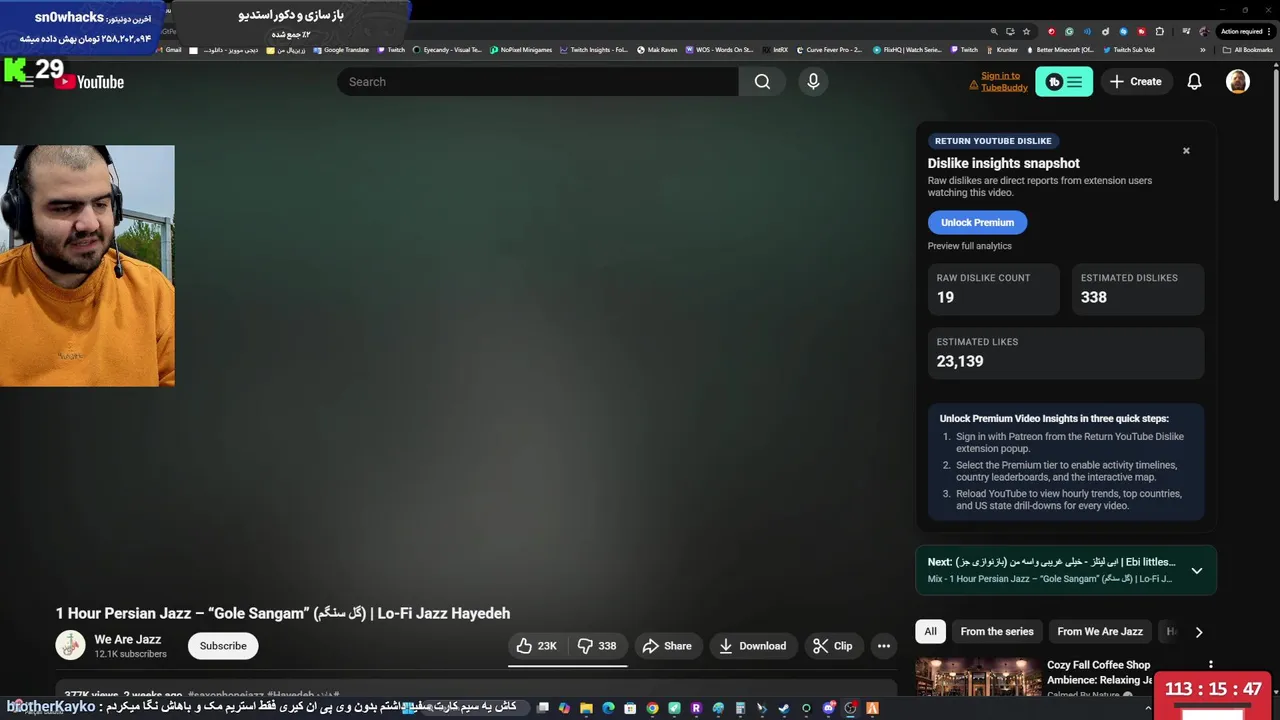Select the From the series chip
1280x720 pixels.
coord(997,632)
